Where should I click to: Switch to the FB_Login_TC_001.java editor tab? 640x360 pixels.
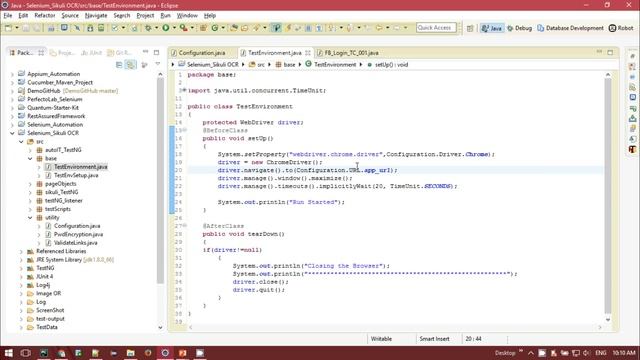(351, 53)
